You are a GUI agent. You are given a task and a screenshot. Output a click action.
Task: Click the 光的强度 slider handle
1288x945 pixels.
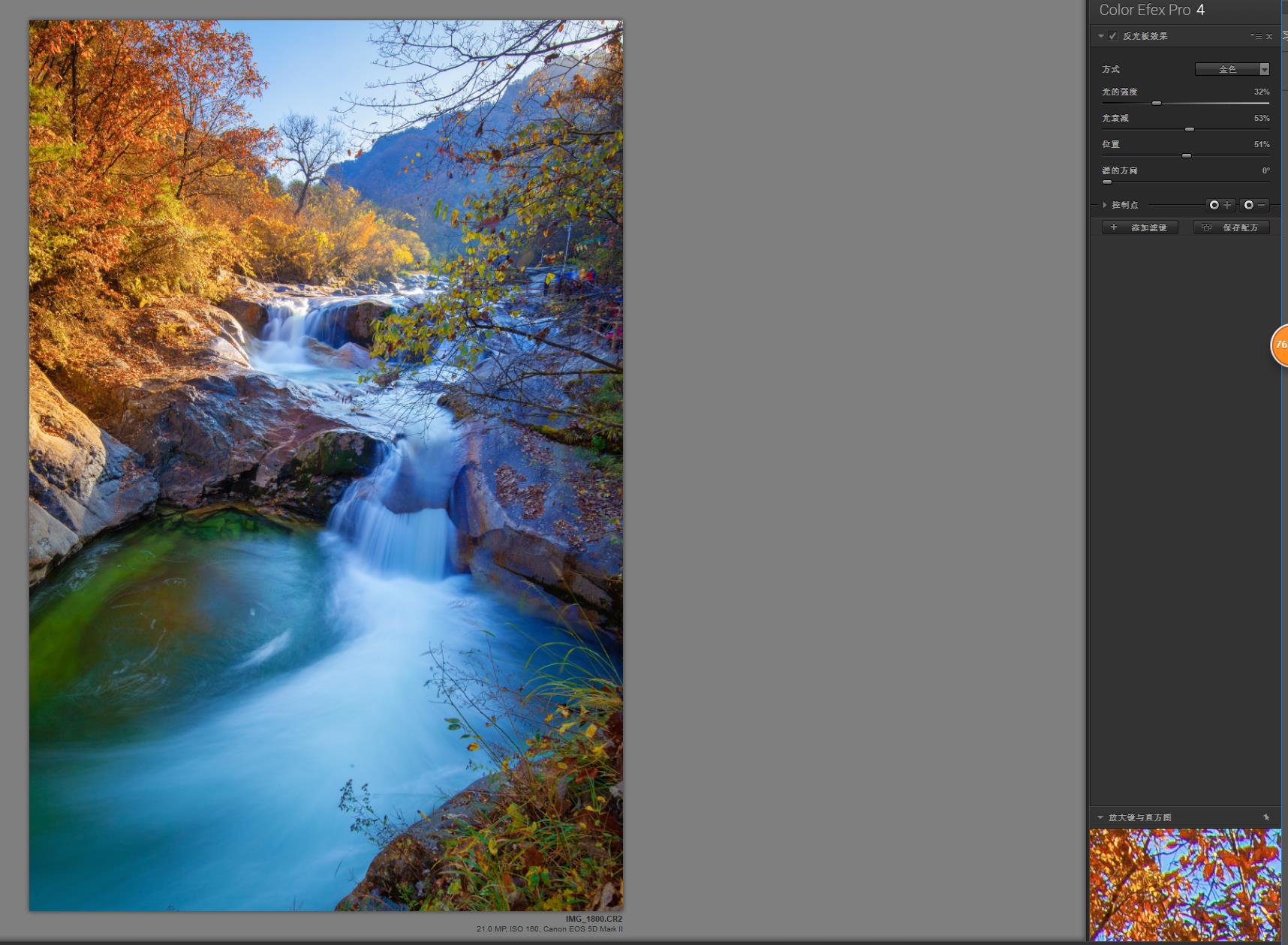[1157, 103]
